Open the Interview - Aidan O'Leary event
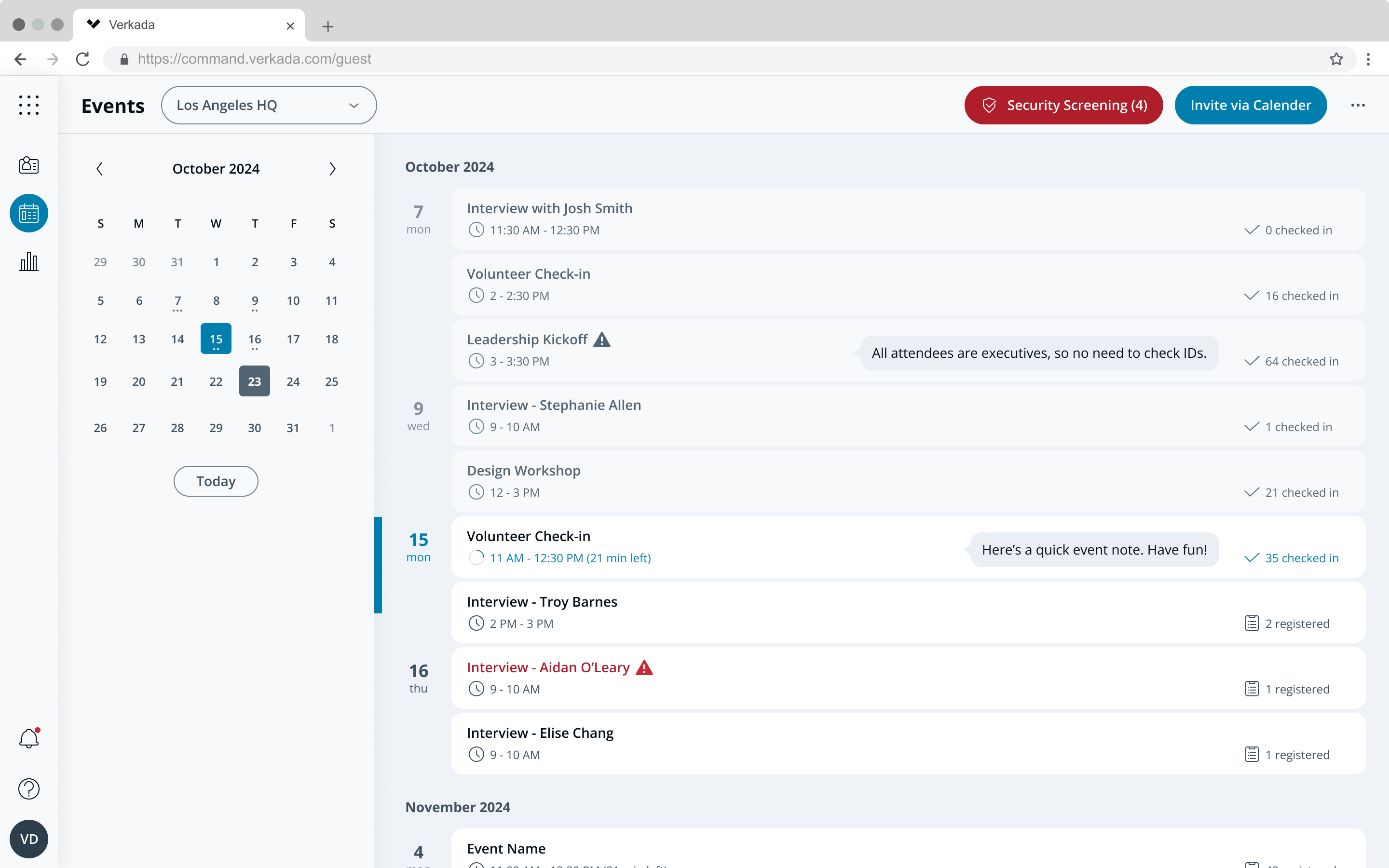 tap(547, 667)
